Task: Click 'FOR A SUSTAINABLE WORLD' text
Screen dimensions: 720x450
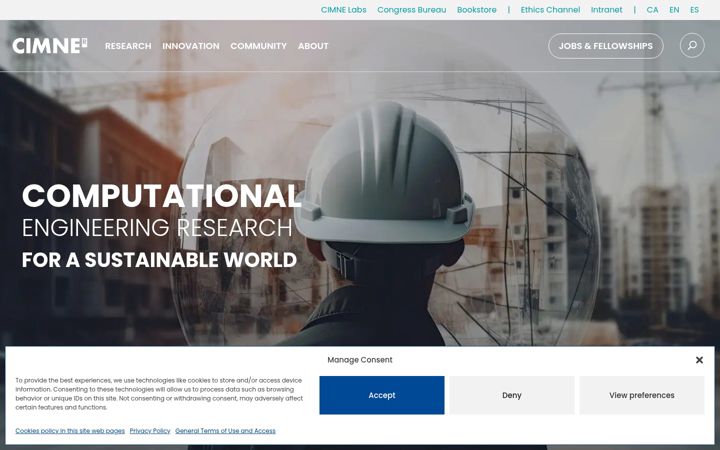Action: tap(159, 260)
